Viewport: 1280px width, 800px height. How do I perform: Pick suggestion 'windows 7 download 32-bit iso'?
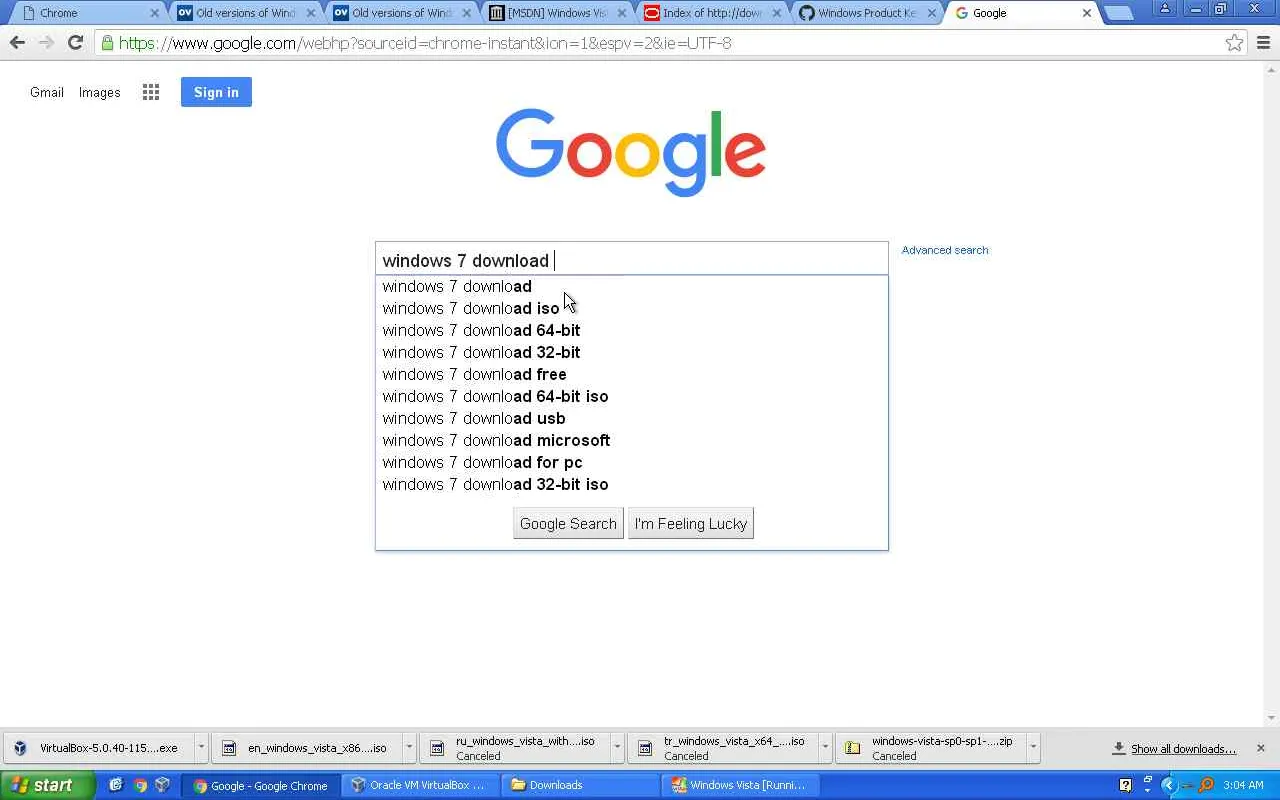tap(631, 484)
